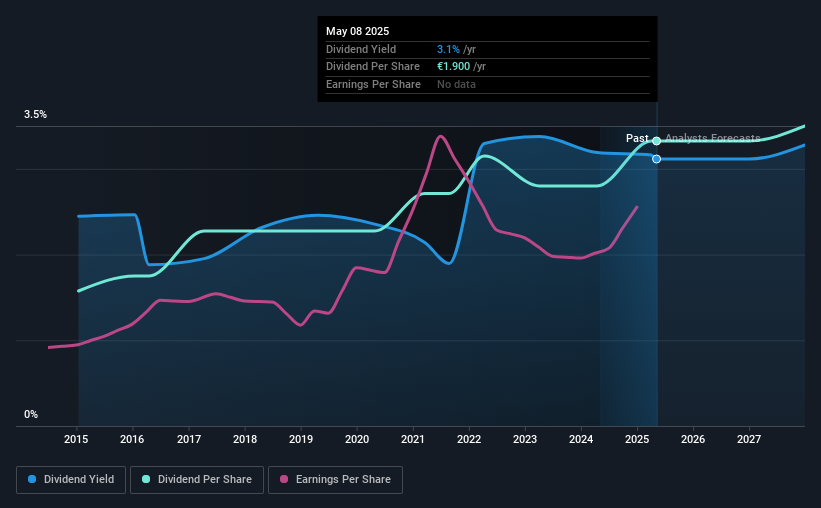Click 'Dividend Yield' row label in tooltip
The width and height of the screenshot is (821, 508).
(x=361, y=49)
